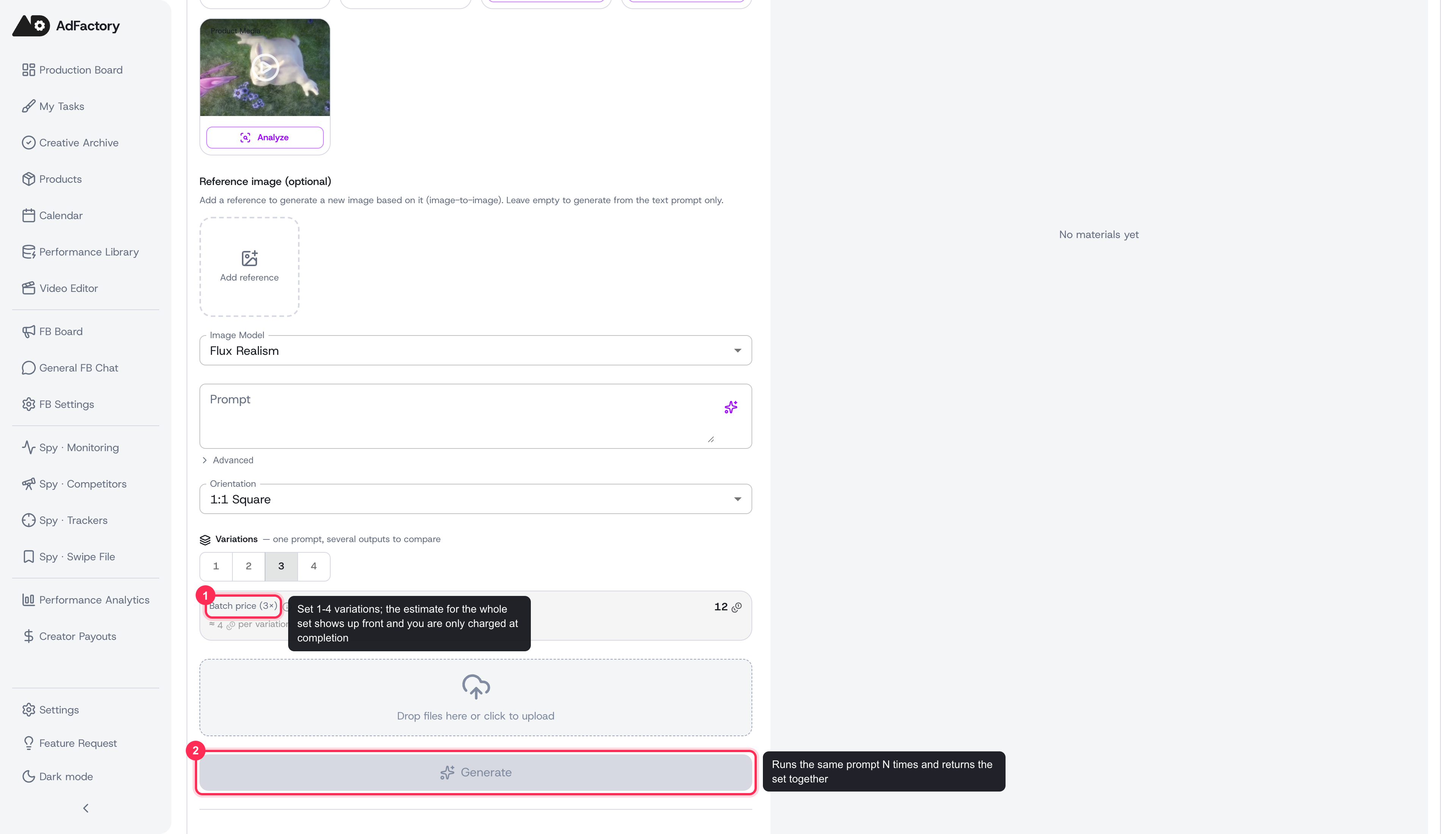This screenshot has width=1456, height=834.
Task: Click the General FB Chat bubble icon
Action: click(29, 368)
